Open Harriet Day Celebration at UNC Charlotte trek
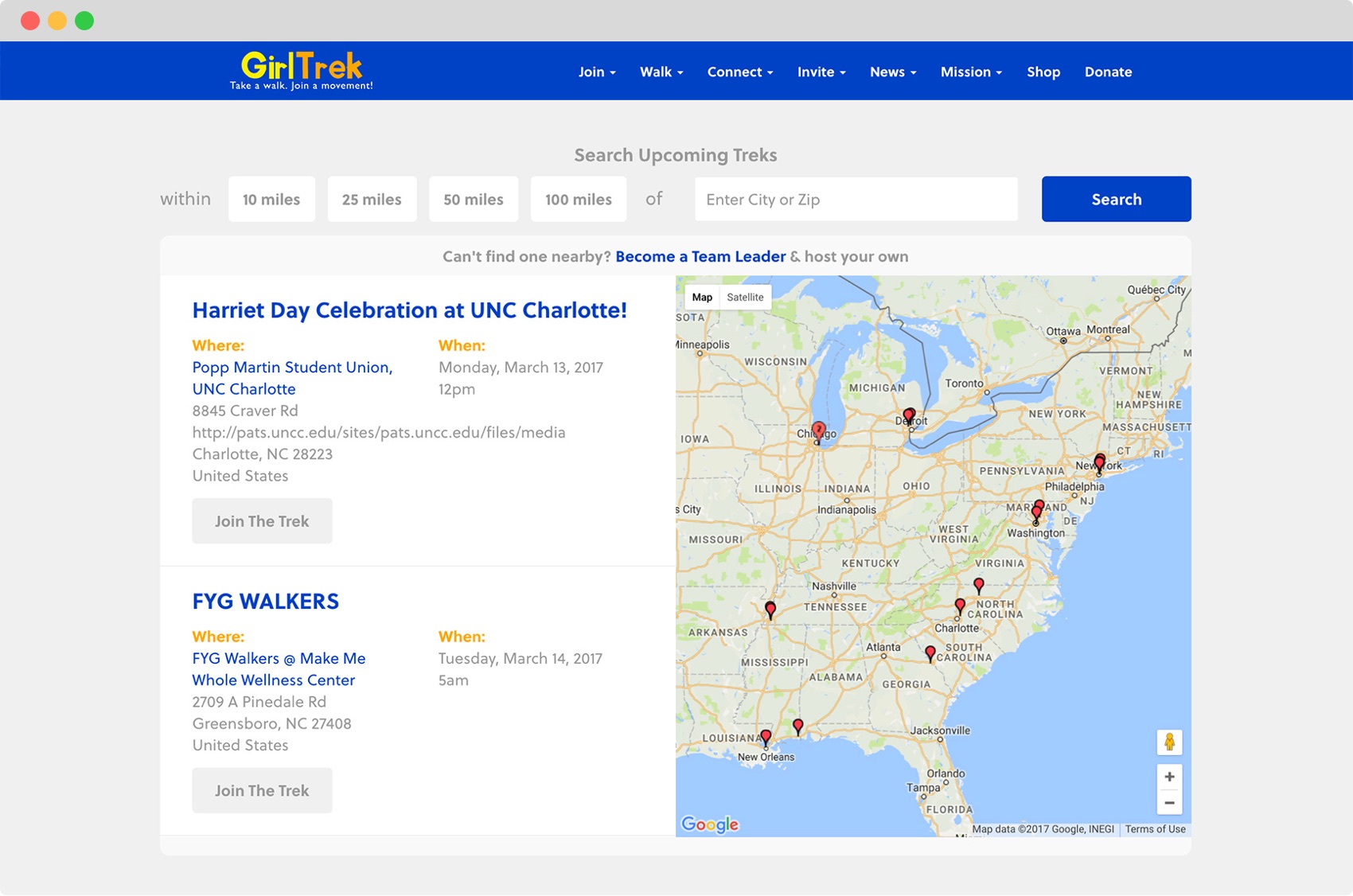1353x896 pixels. coord(410,310)
